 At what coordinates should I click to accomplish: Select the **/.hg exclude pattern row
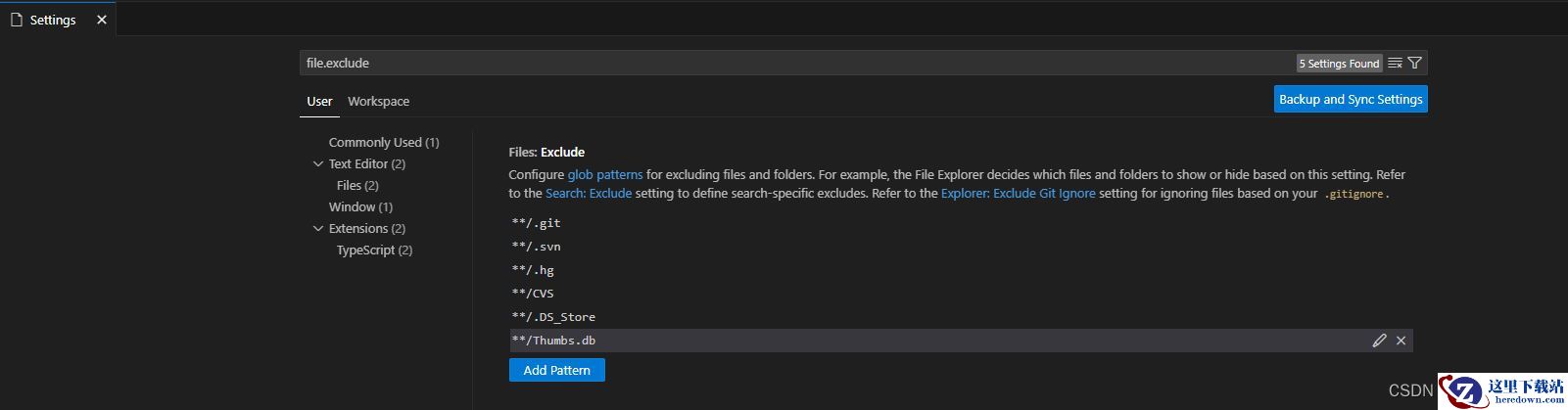coord(961,270)
